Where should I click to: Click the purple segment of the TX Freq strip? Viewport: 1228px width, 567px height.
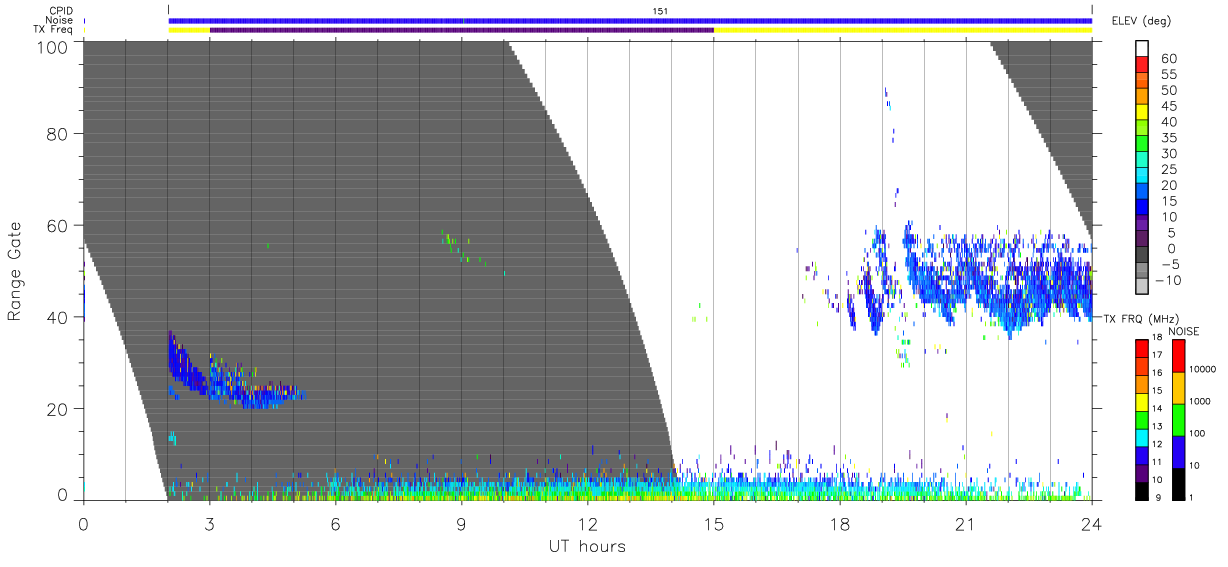point(461,30)
